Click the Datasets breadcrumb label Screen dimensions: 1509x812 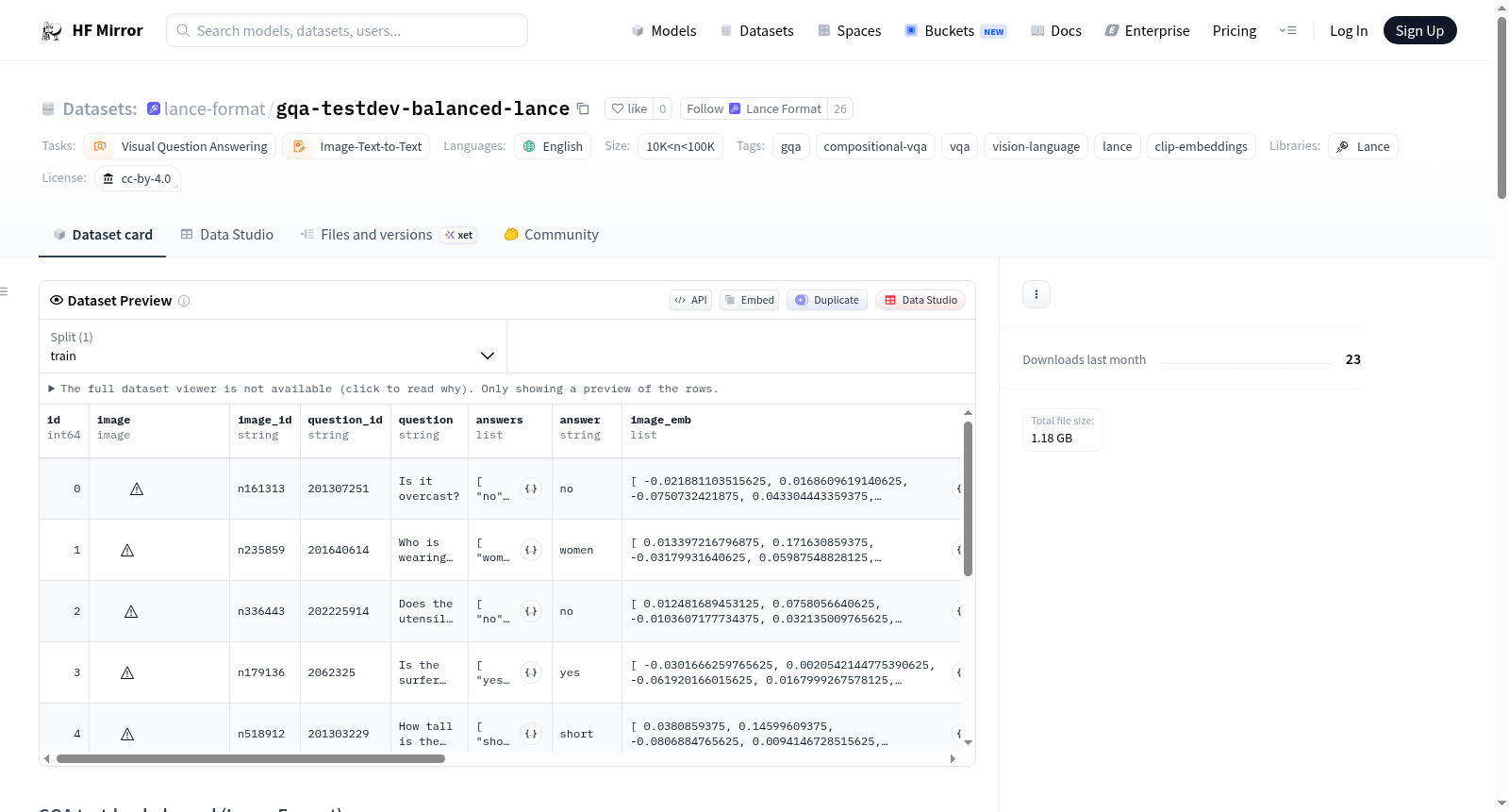100,109
